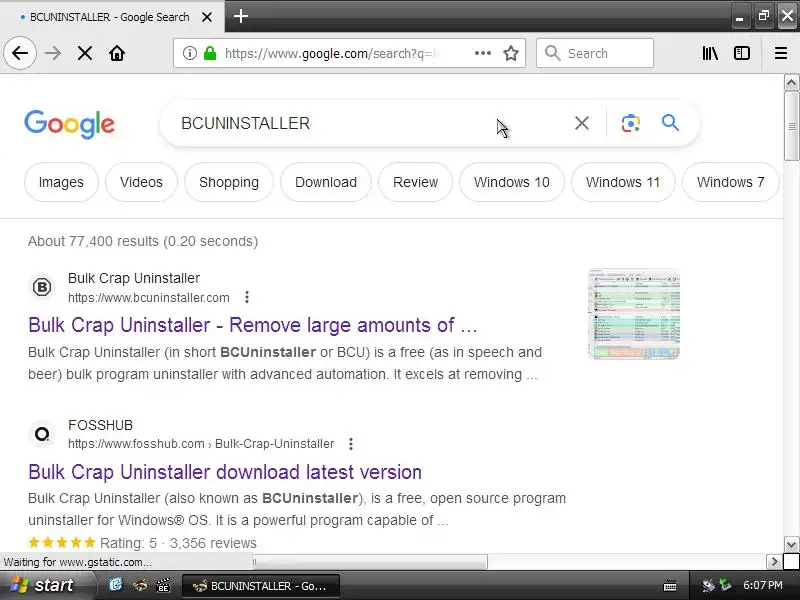The image size is (800, 600).
Task: Click the first system tray icon beside the clock
Action: click(708, 585)
